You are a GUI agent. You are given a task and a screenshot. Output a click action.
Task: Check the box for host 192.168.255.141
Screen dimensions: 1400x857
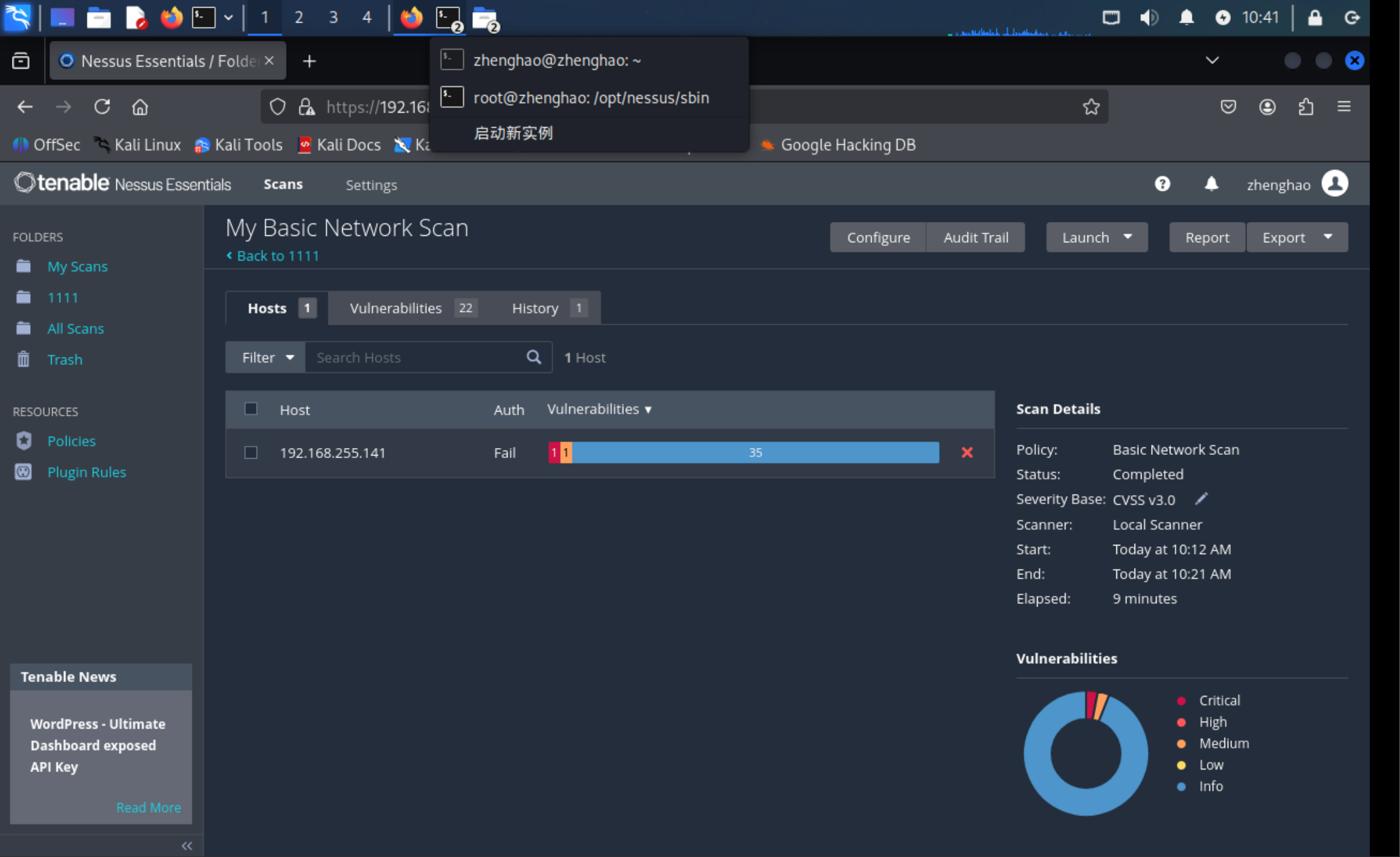pyautogui.click(x=251, y=452)
